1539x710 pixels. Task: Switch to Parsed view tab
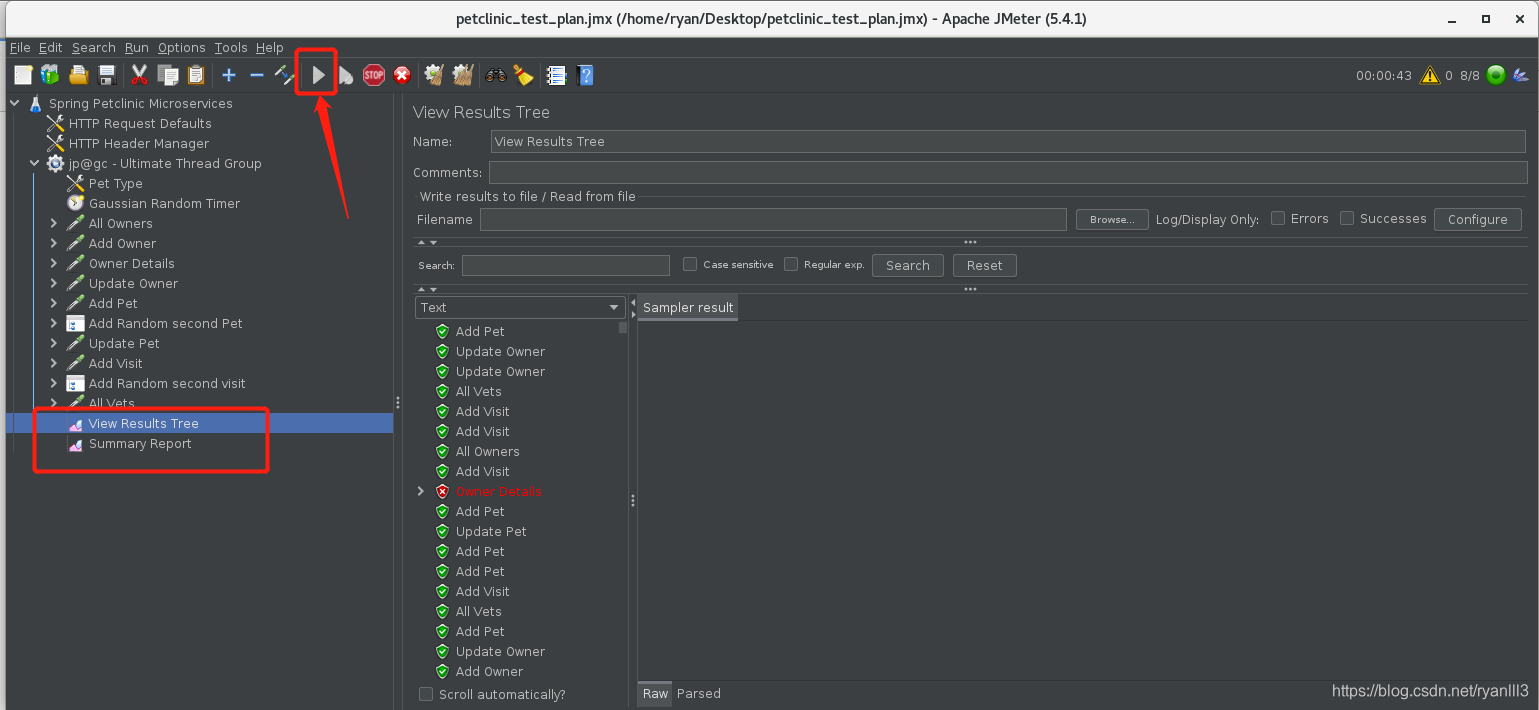pos(698,693)
